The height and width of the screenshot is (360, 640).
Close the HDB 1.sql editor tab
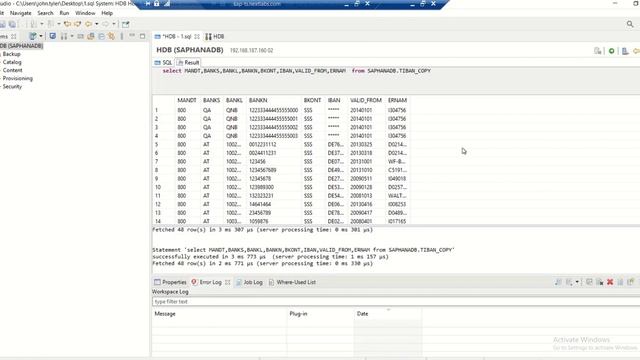point(197,36)
